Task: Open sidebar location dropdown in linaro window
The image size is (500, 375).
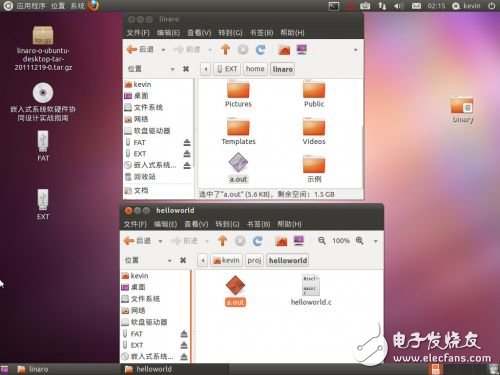Action: (172, 69)
